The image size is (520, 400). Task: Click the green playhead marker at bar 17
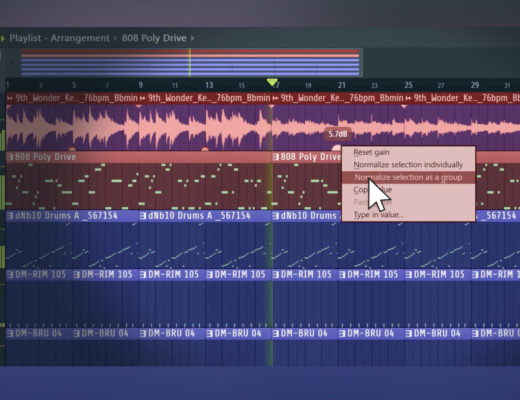coord(272,82)
